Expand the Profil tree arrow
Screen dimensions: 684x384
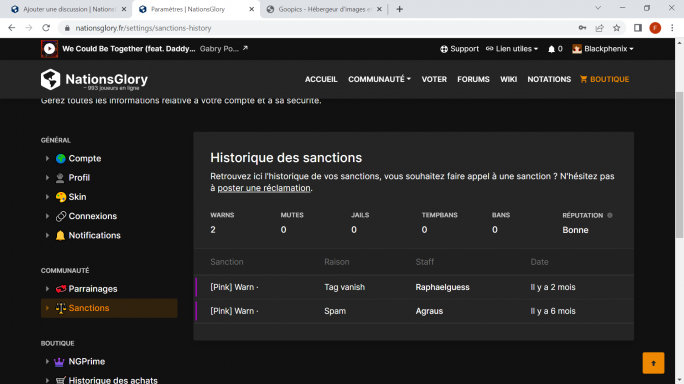[47, 178]
